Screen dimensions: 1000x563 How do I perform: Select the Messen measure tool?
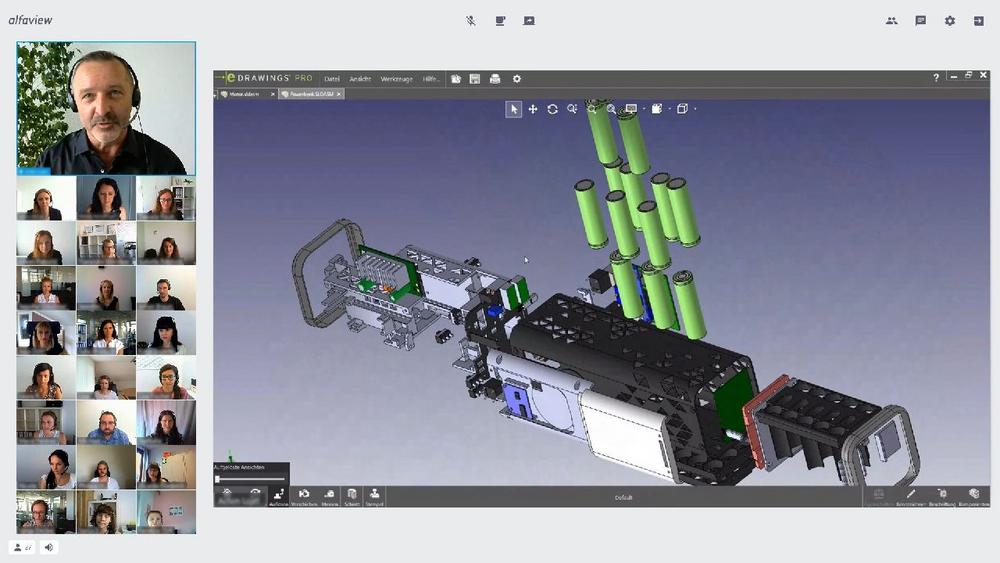[329, 496]
